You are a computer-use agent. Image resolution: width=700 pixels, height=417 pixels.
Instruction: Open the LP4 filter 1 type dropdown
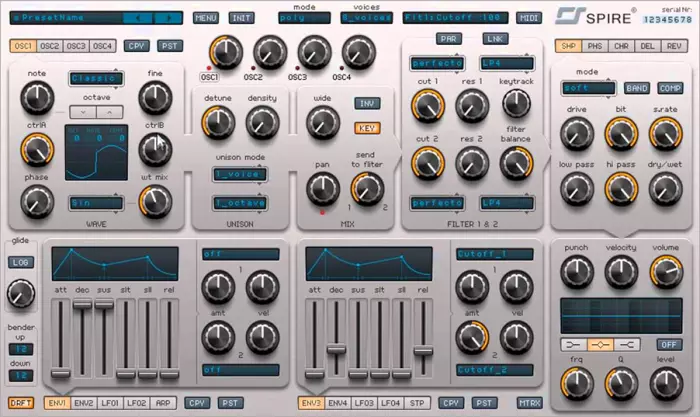pyautogui.click(x=506, y=62)
